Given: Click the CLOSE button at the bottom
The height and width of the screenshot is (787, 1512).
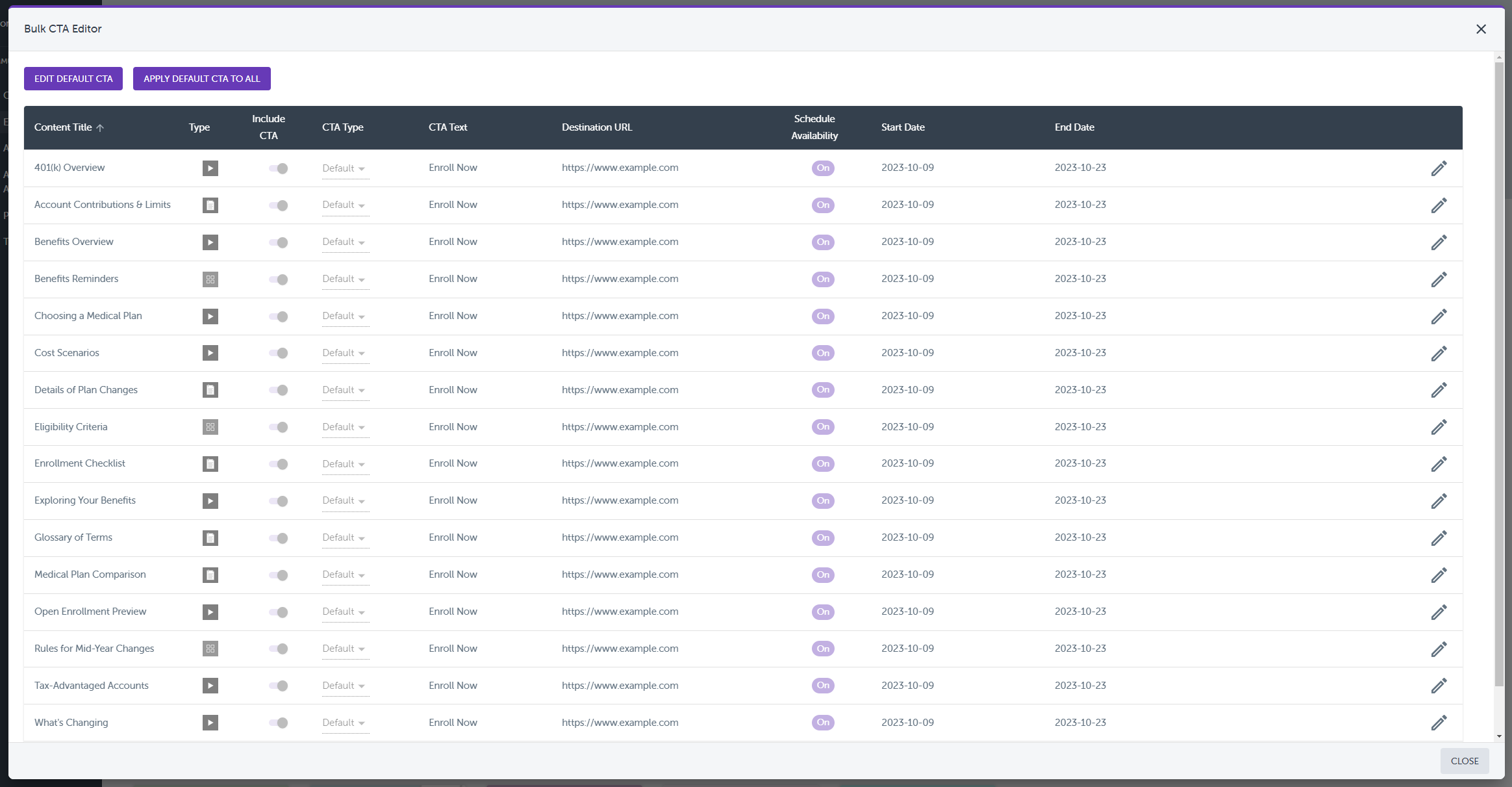Looking at the screenshot, I should 1465,760.
